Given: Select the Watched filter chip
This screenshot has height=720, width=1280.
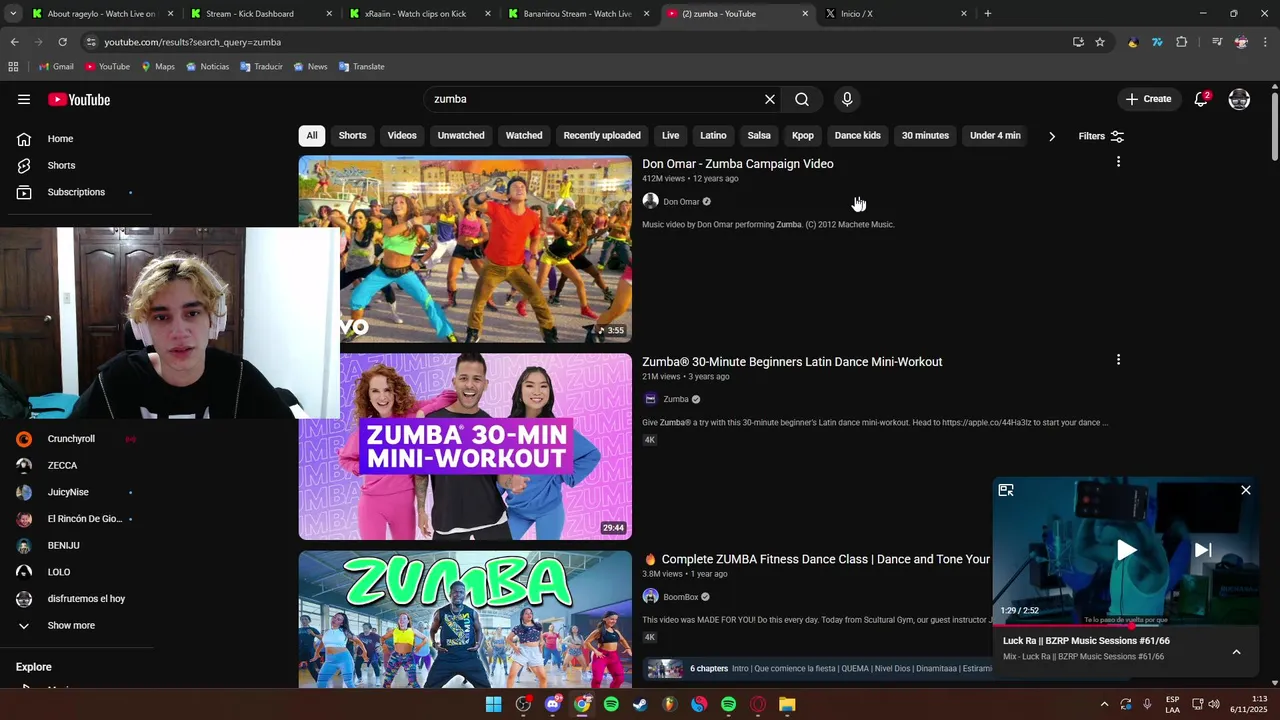Looking at the screenshot, I should click(524, 136).
